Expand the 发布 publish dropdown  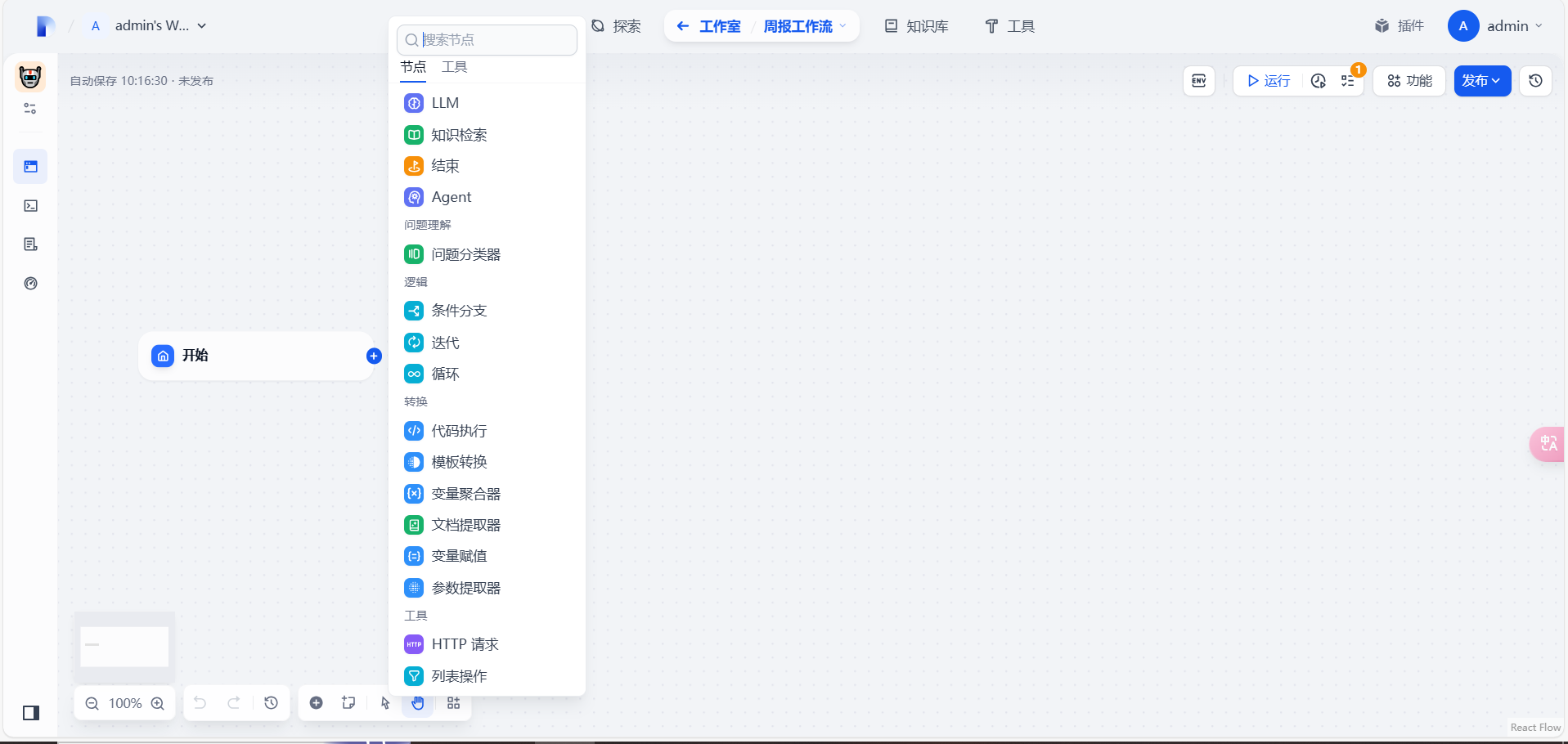pos(1481,81)
